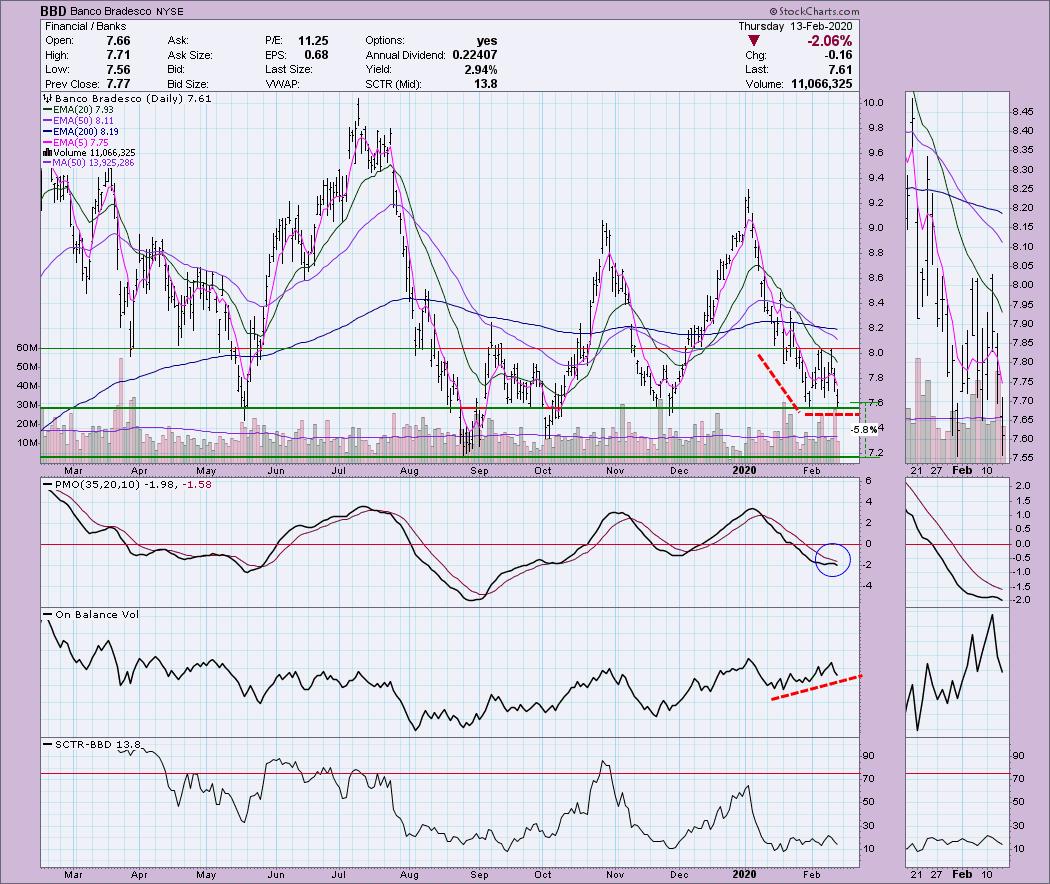1050x884 pixels.
Task: Click the Options value 'yes'
Action: pyautogui.click(x=487, y=41)
